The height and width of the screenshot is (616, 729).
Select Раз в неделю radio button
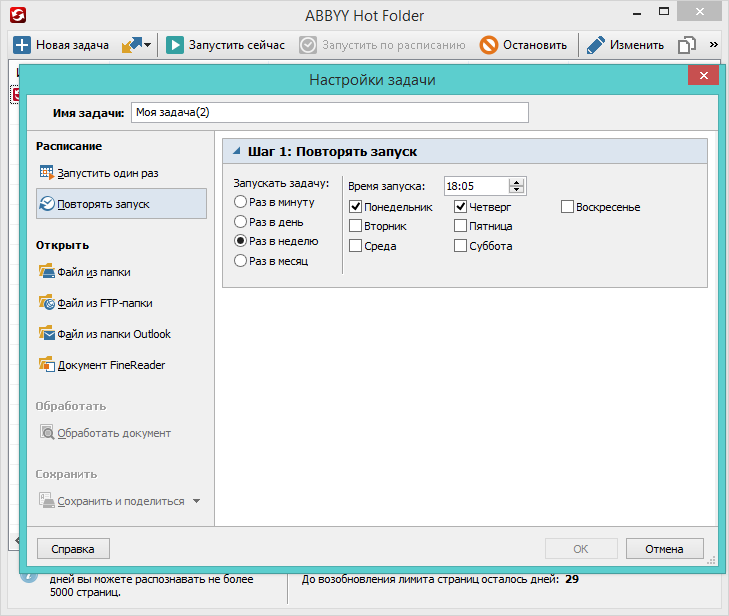240,241
